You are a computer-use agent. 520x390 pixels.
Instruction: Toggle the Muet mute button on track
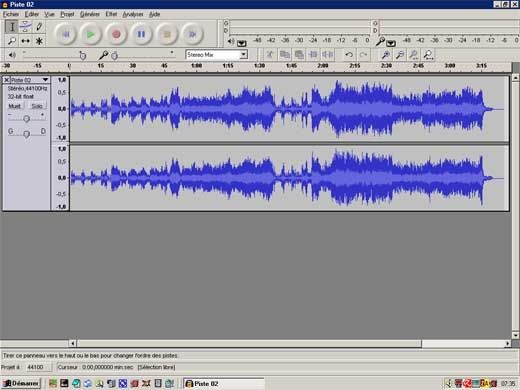(15, 106)
